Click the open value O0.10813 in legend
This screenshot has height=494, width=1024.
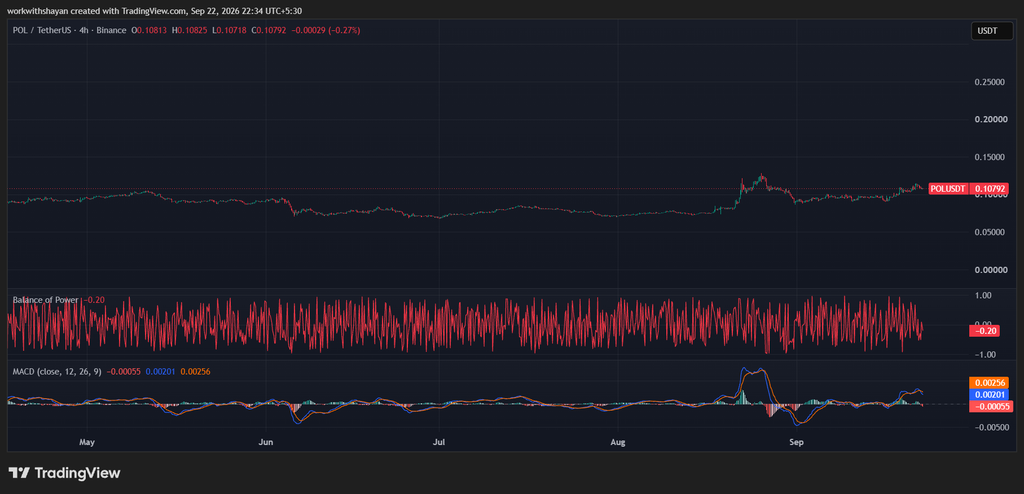click(150, 31)
